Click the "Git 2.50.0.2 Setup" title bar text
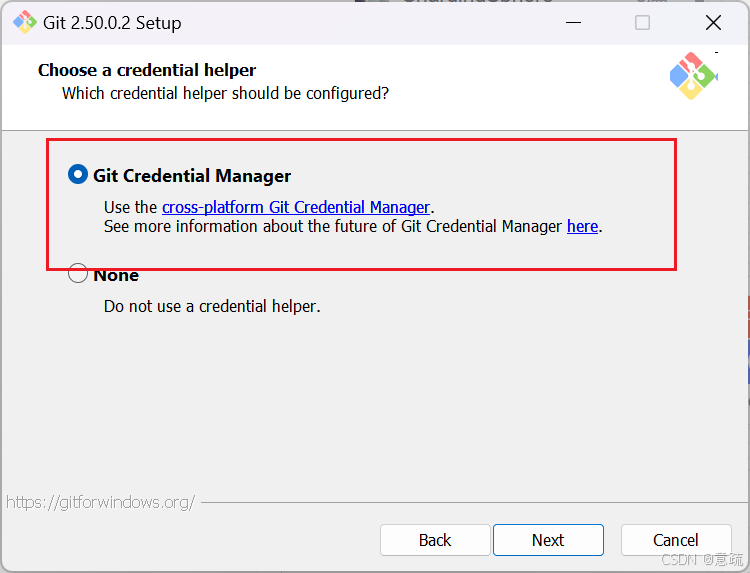 coord(113,22)
